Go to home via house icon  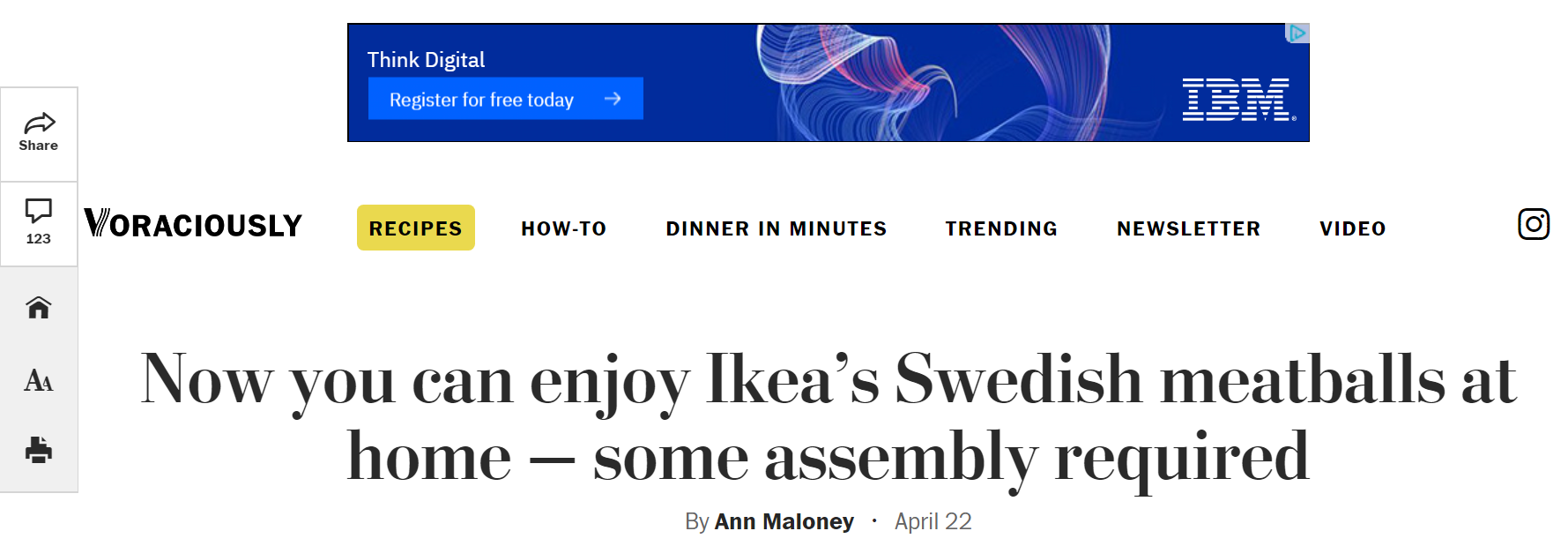(39, 307)
